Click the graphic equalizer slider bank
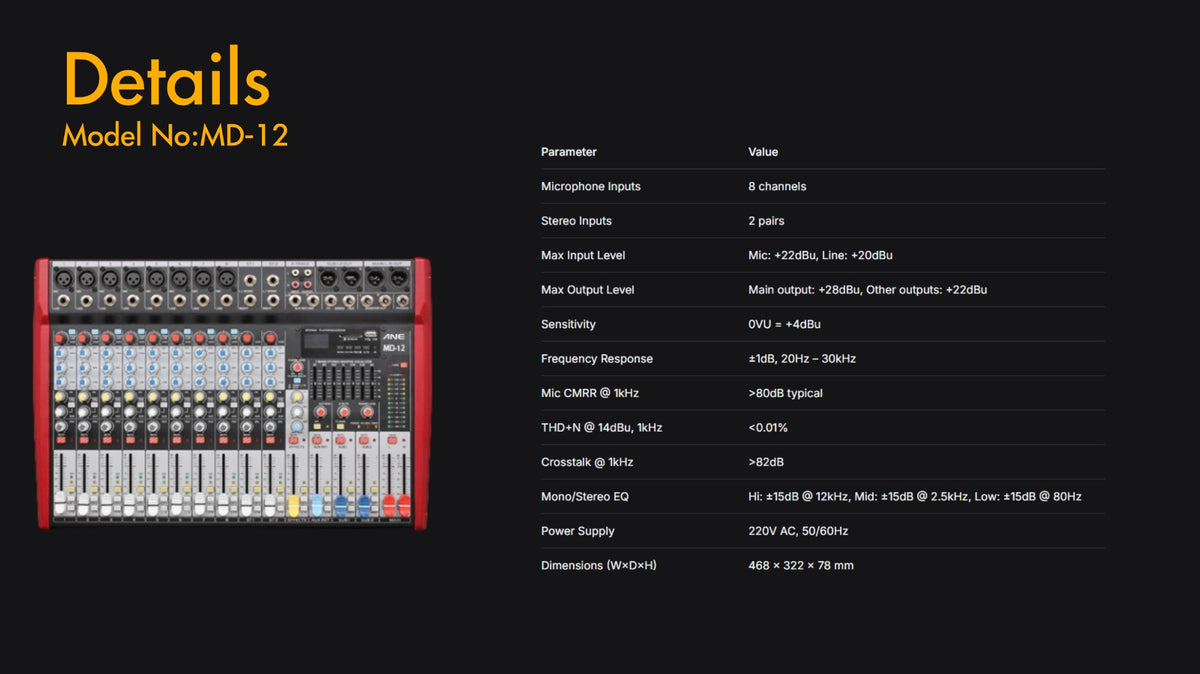1200x674 pixels. [343, 383]
